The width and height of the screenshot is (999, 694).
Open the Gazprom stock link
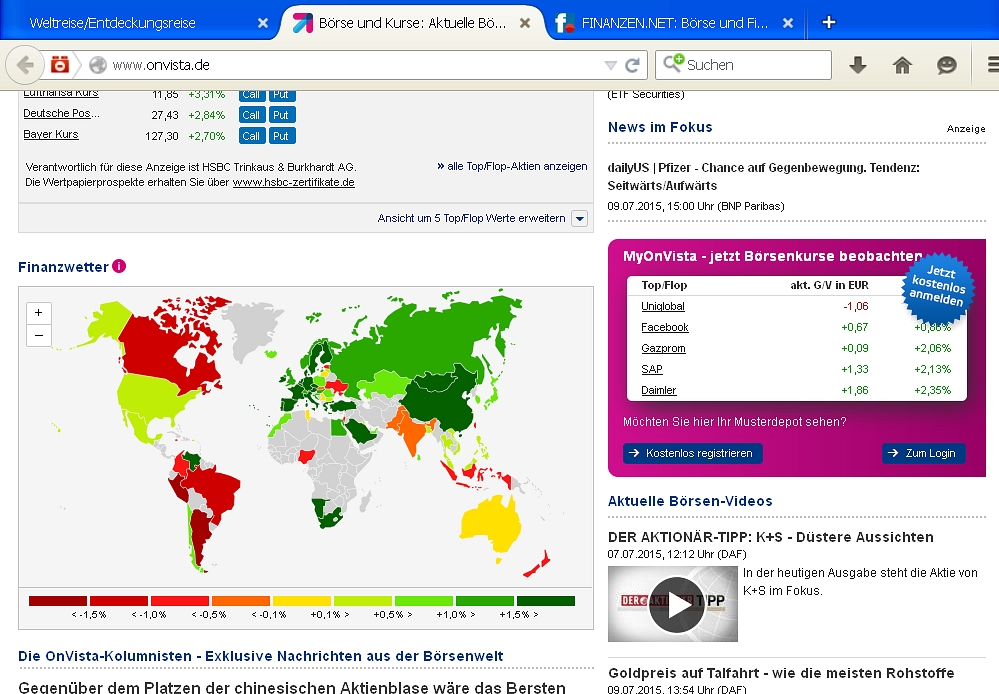[x=663, y=348]
